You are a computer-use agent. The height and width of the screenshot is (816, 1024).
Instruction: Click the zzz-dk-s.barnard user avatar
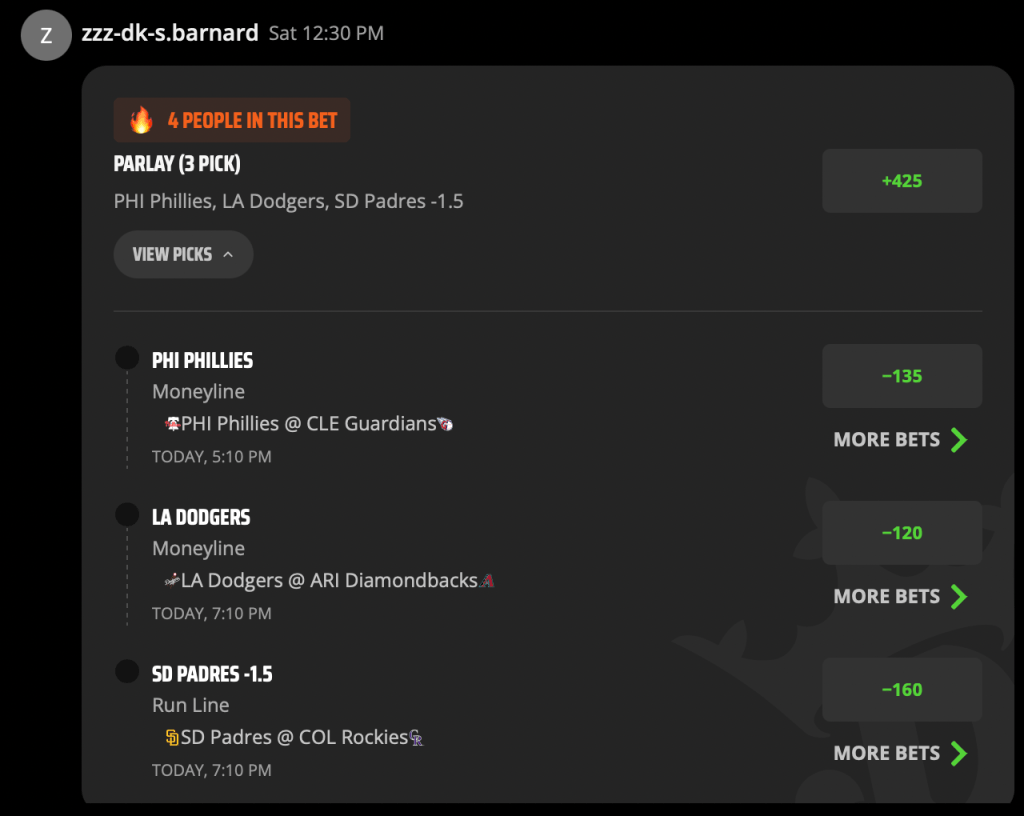[x=46, y=35]
